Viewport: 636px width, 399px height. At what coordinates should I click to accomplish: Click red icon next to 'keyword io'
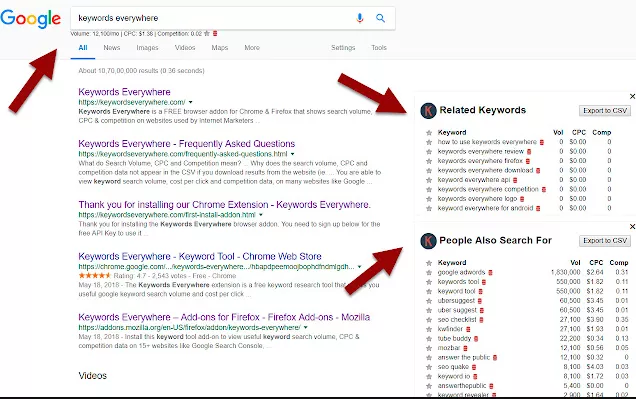point(475,377)
